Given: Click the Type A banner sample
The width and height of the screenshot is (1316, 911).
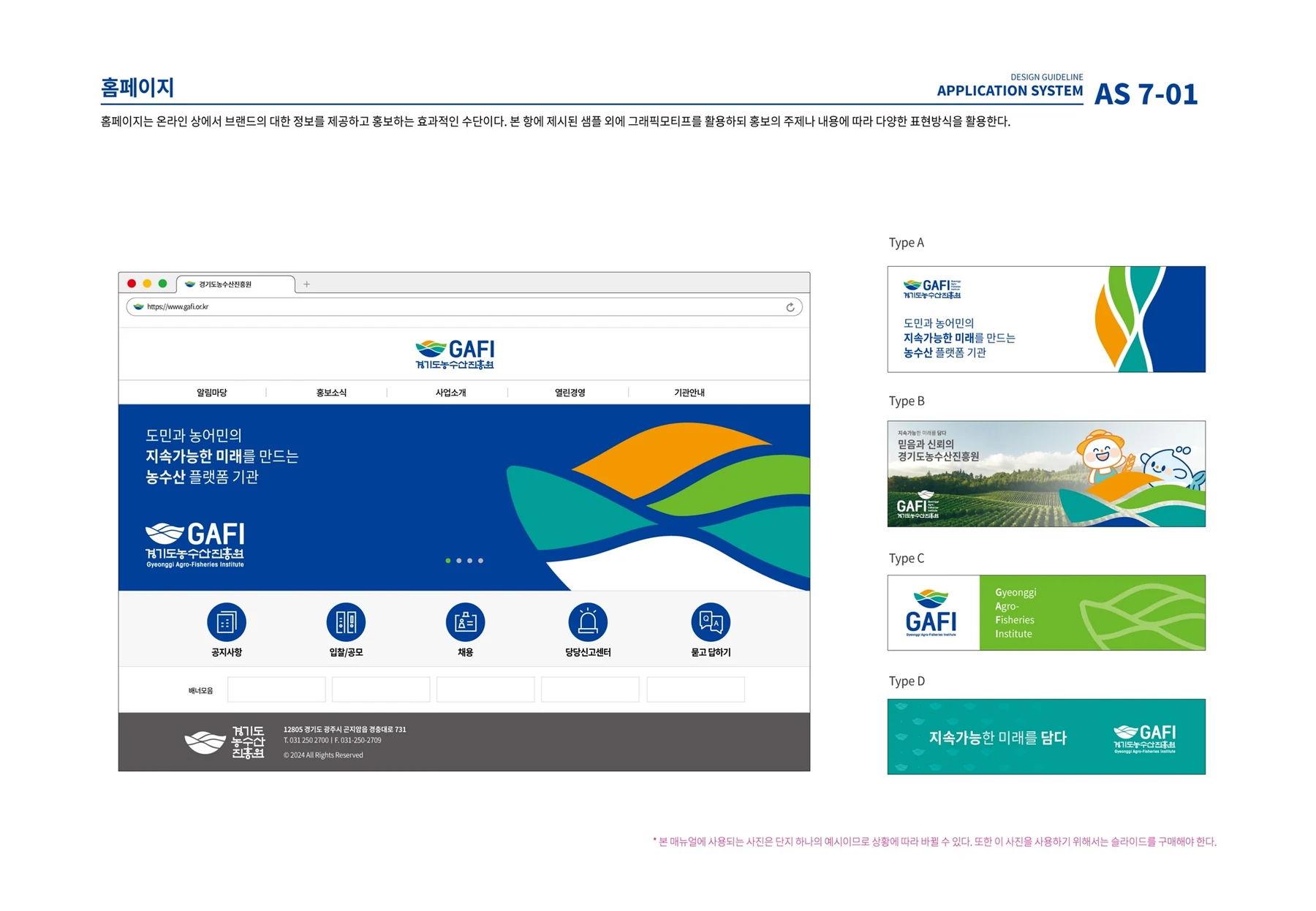Looking at the screenshot, I should click(x=1046, y=320).
